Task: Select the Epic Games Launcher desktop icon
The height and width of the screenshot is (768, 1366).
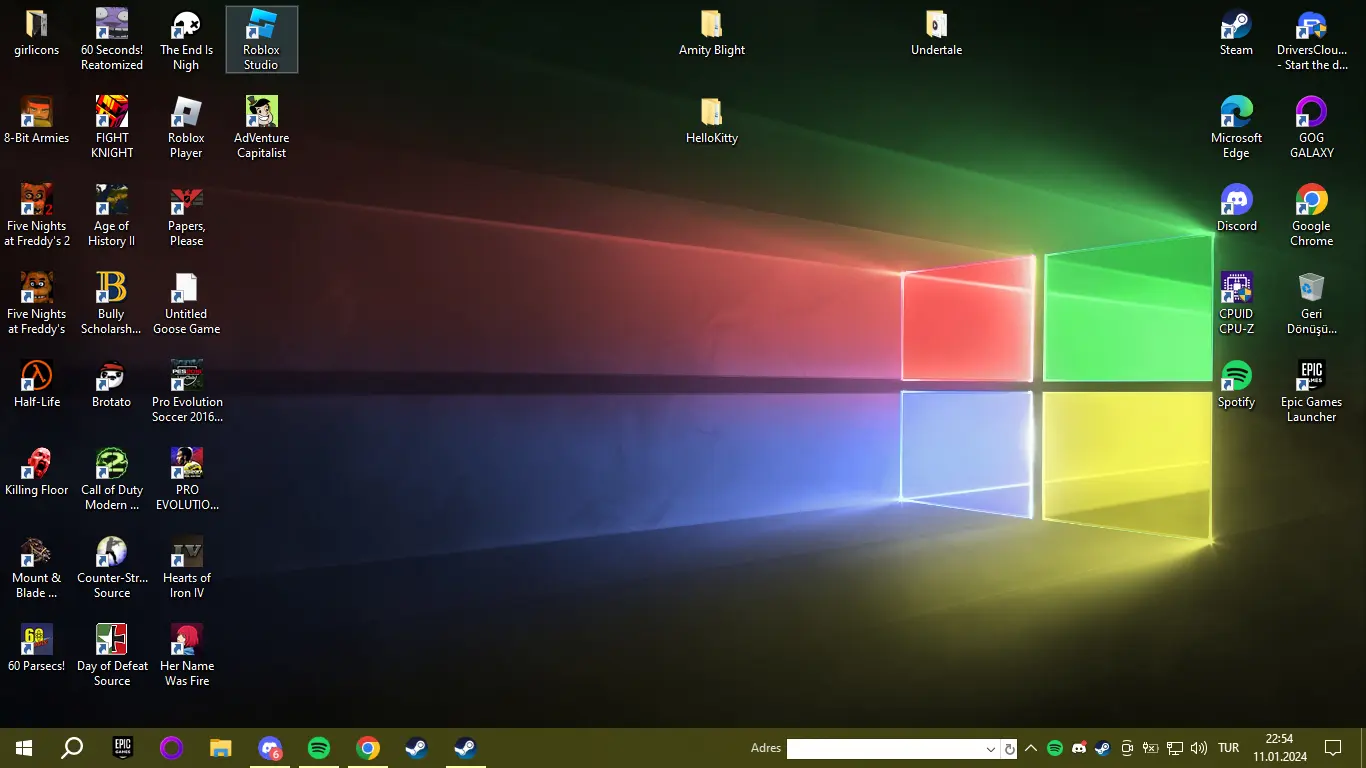Action: (1311, 391)
